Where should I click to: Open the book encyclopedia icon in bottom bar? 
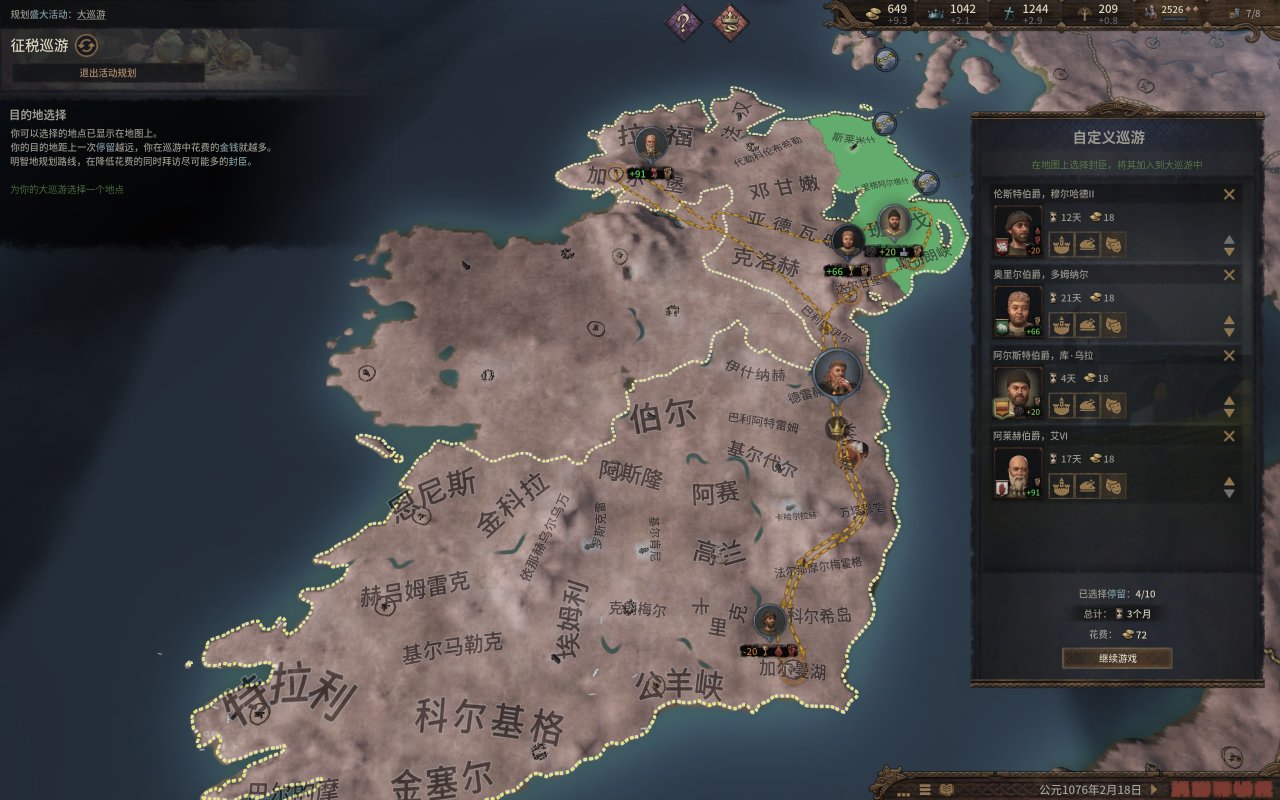[947, 789]
